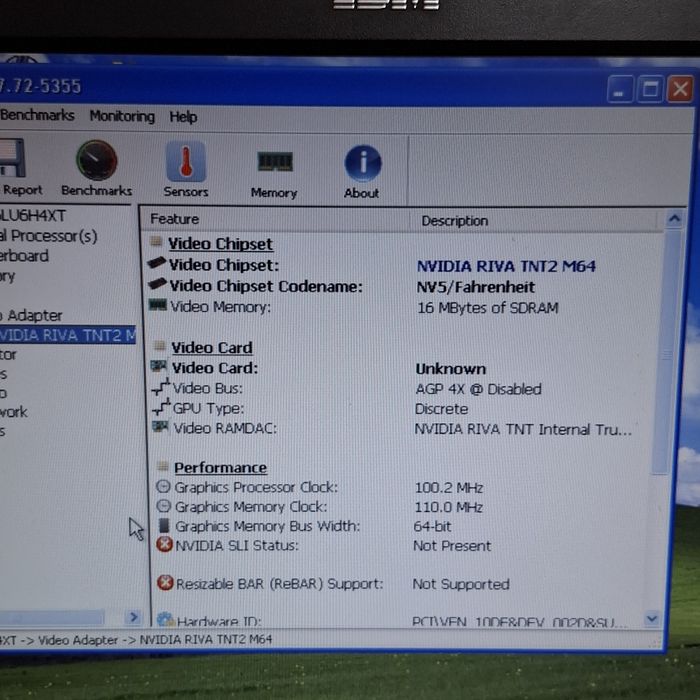Open the Benchmarks toolbar gauge icon
This screenshot has width=700, height=700.
click(96, 160)
